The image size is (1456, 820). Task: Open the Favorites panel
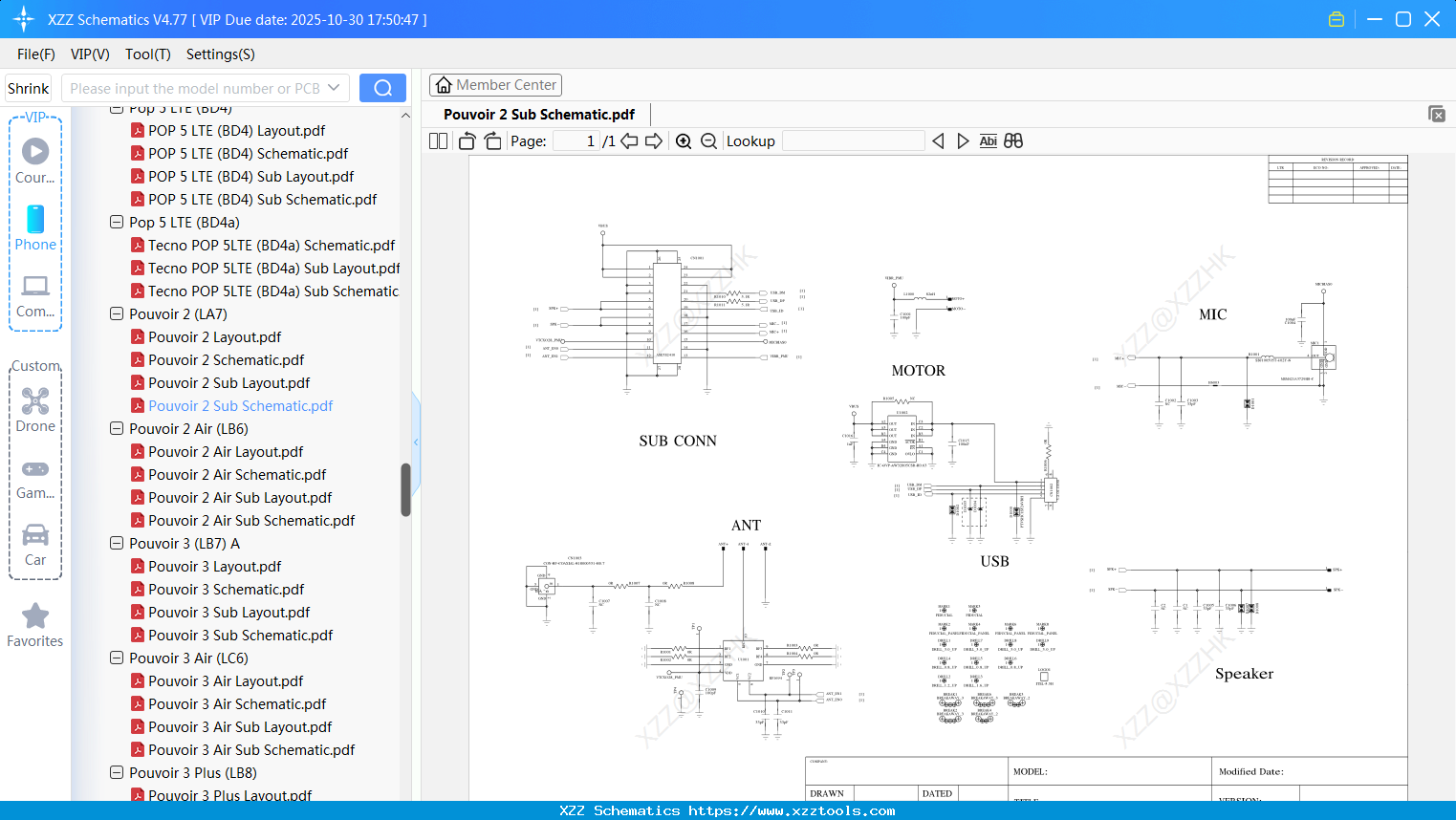pyautogui.click(x=34, y=624)
